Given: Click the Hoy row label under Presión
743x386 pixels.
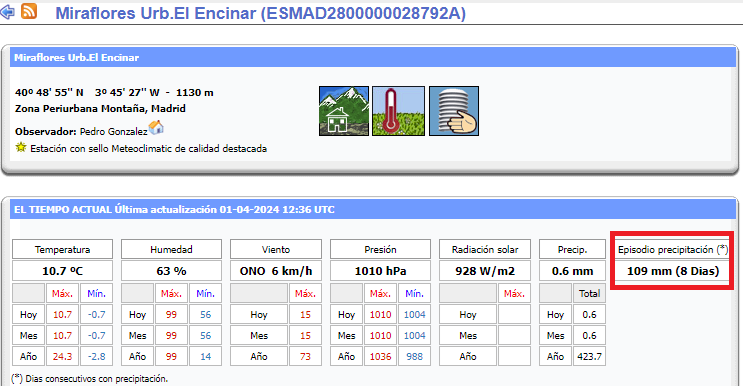Looking at the screenshot, I should click(346, 314).
